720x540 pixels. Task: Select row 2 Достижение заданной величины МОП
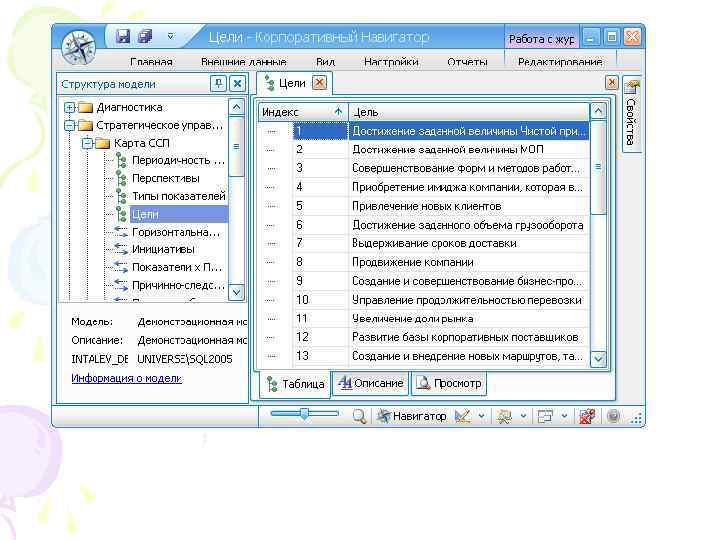click(x=424, y=150)
